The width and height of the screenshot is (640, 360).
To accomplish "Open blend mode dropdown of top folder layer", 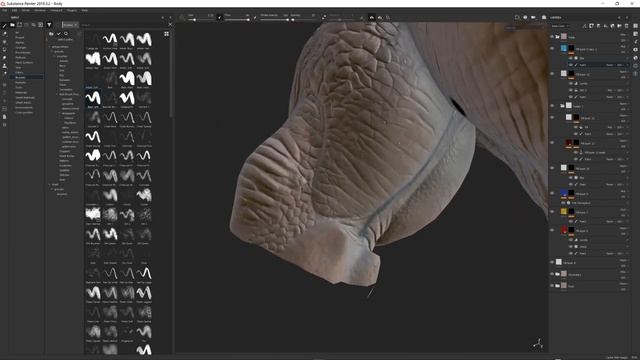I will tap(623, 35).
